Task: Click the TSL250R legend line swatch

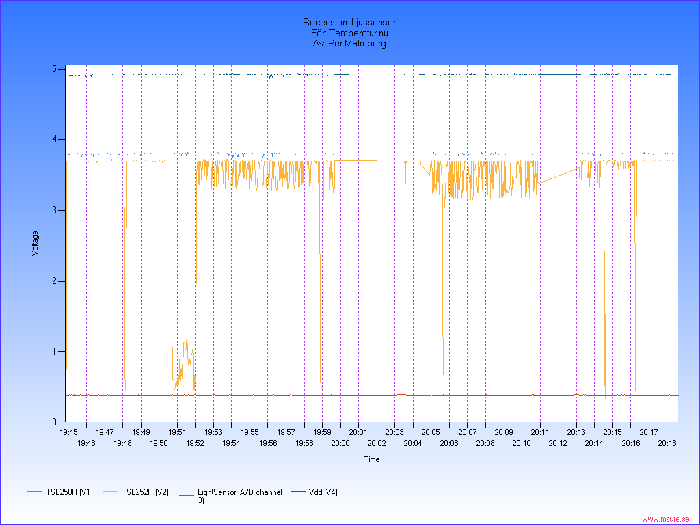Action: tap(37, 492)
